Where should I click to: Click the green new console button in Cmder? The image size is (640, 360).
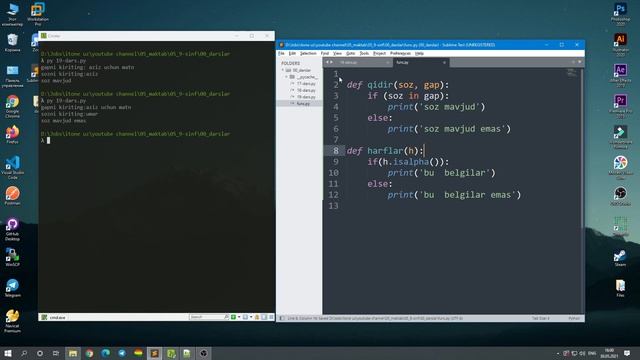[x=233, y=317]
